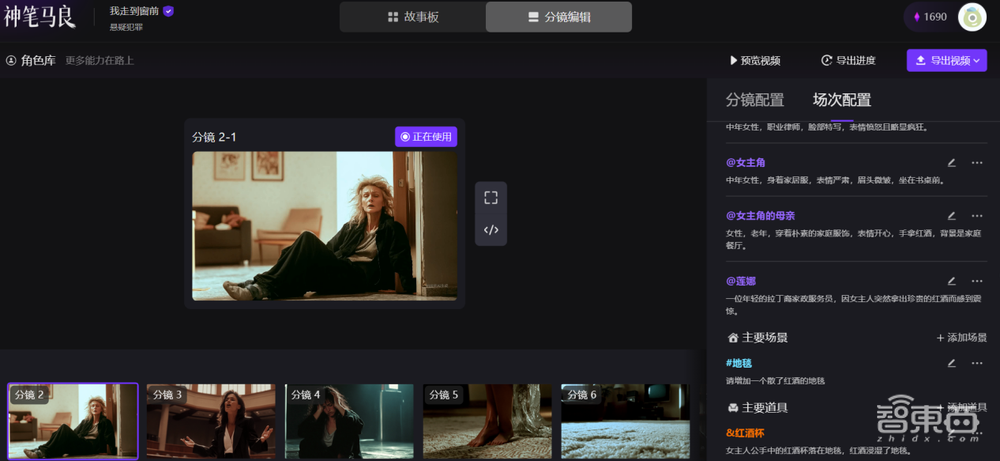Select the 分镜 4 thumbnail

point(348,421)
